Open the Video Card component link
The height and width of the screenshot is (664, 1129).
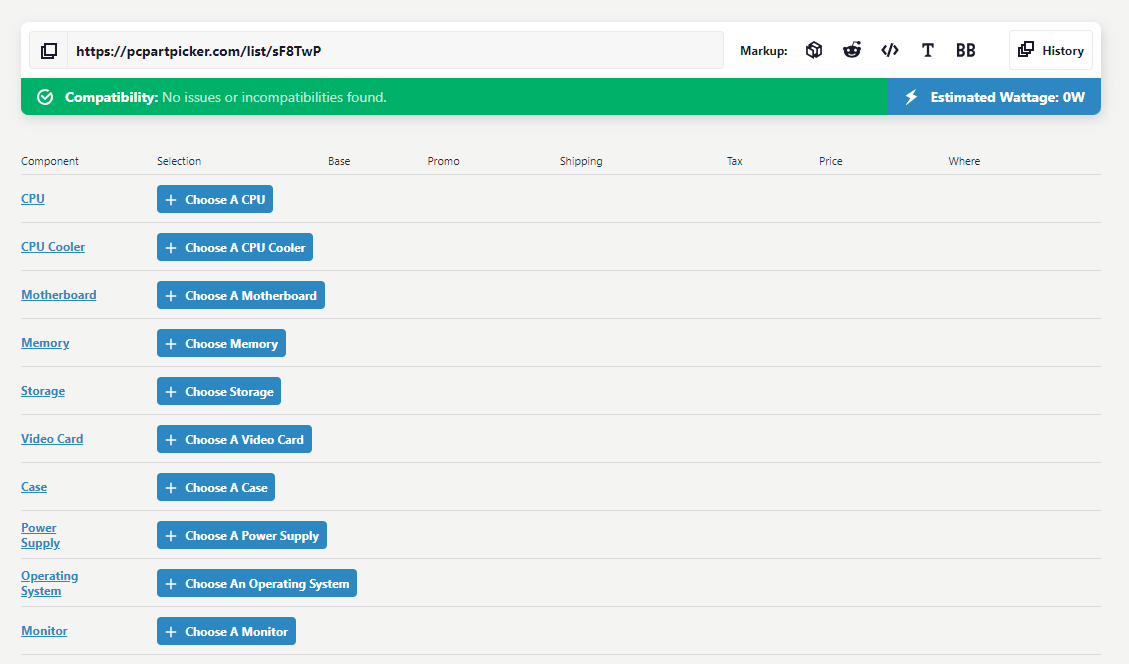click(52, 439)
